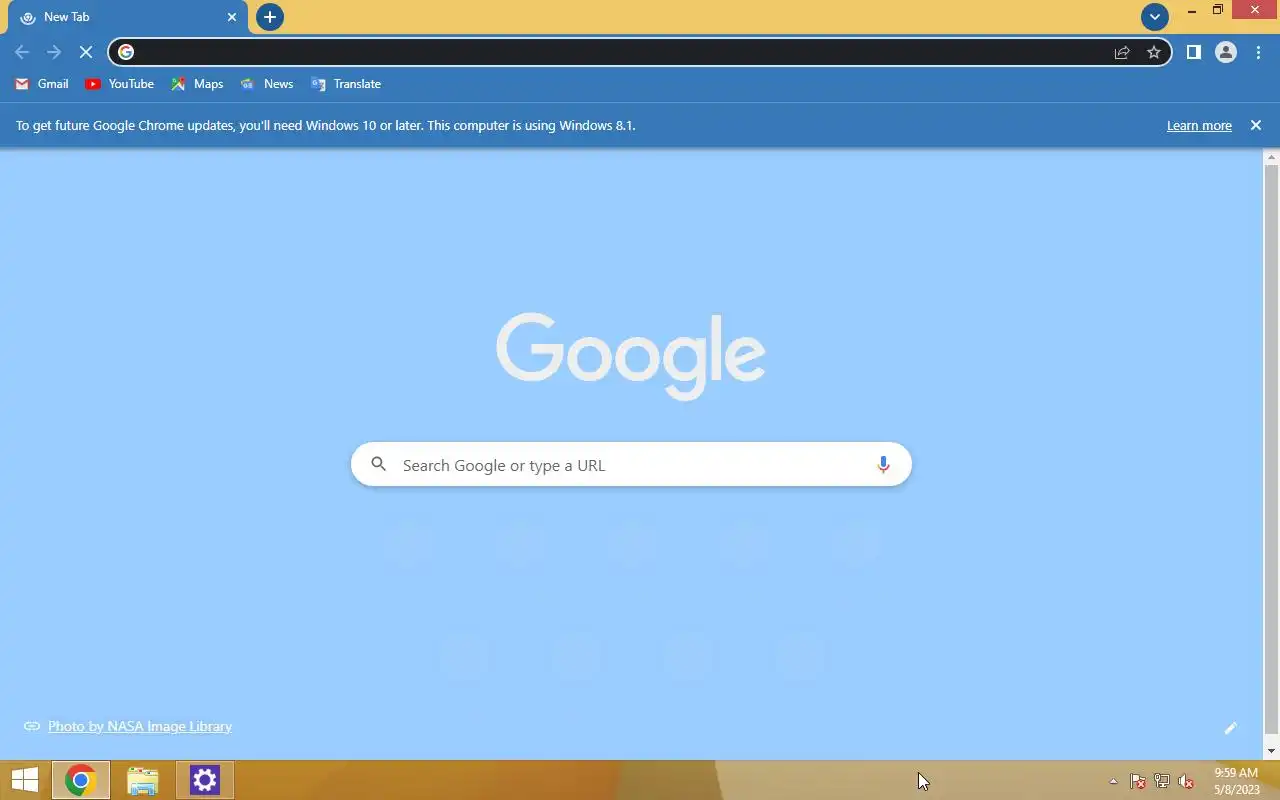Open File Explorer from taskbar
Image resolution: width=1280 pixels, height=800 pixels.
coord(143,780)
